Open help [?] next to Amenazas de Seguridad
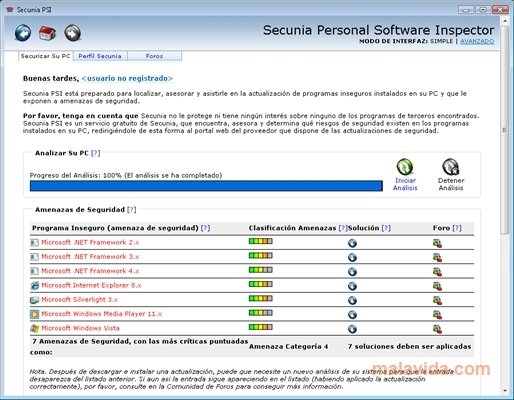 (131, 210)
